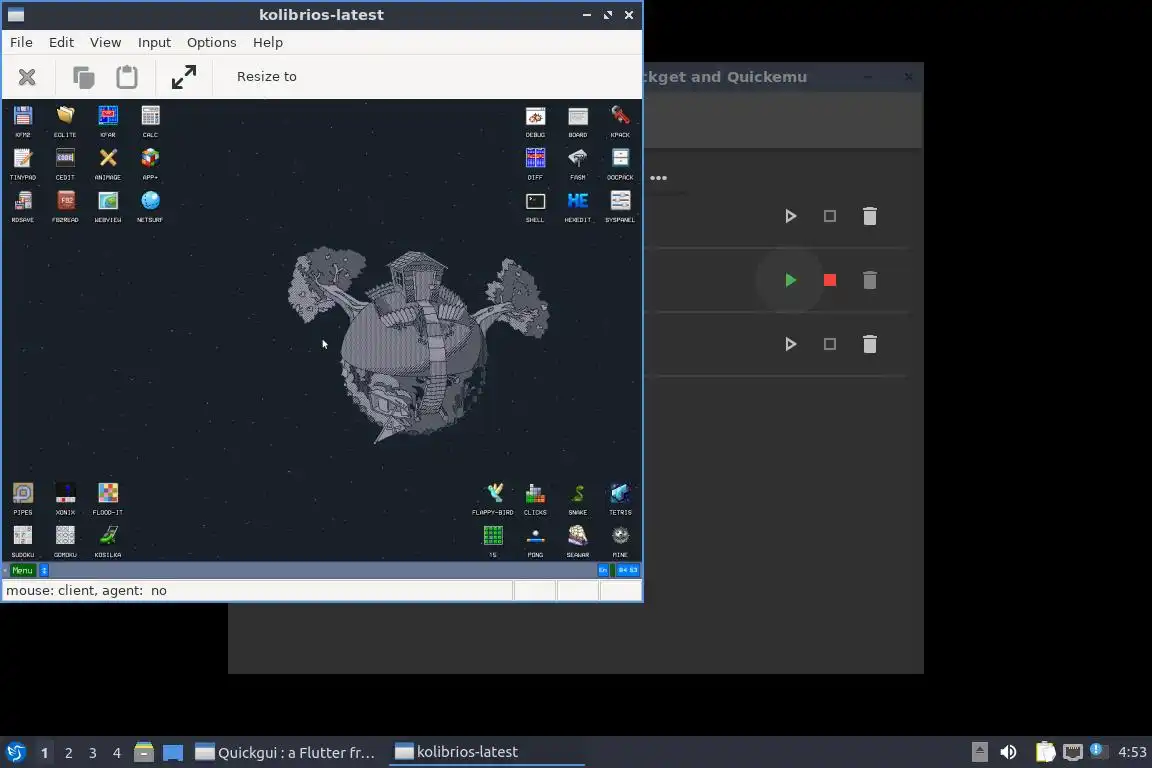Open the file manager panel launcher
Screen dimensions: 1152x768
pyautogui.click(x=144, y=752)
